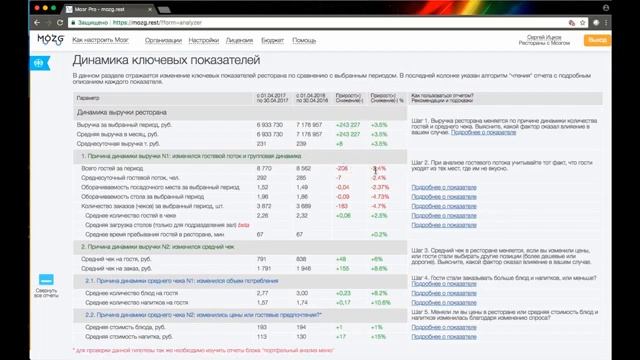Open details link for orders count row
The width and height of the screenshot is (640, 360).
pyautogui.click(x=444, y=206)
